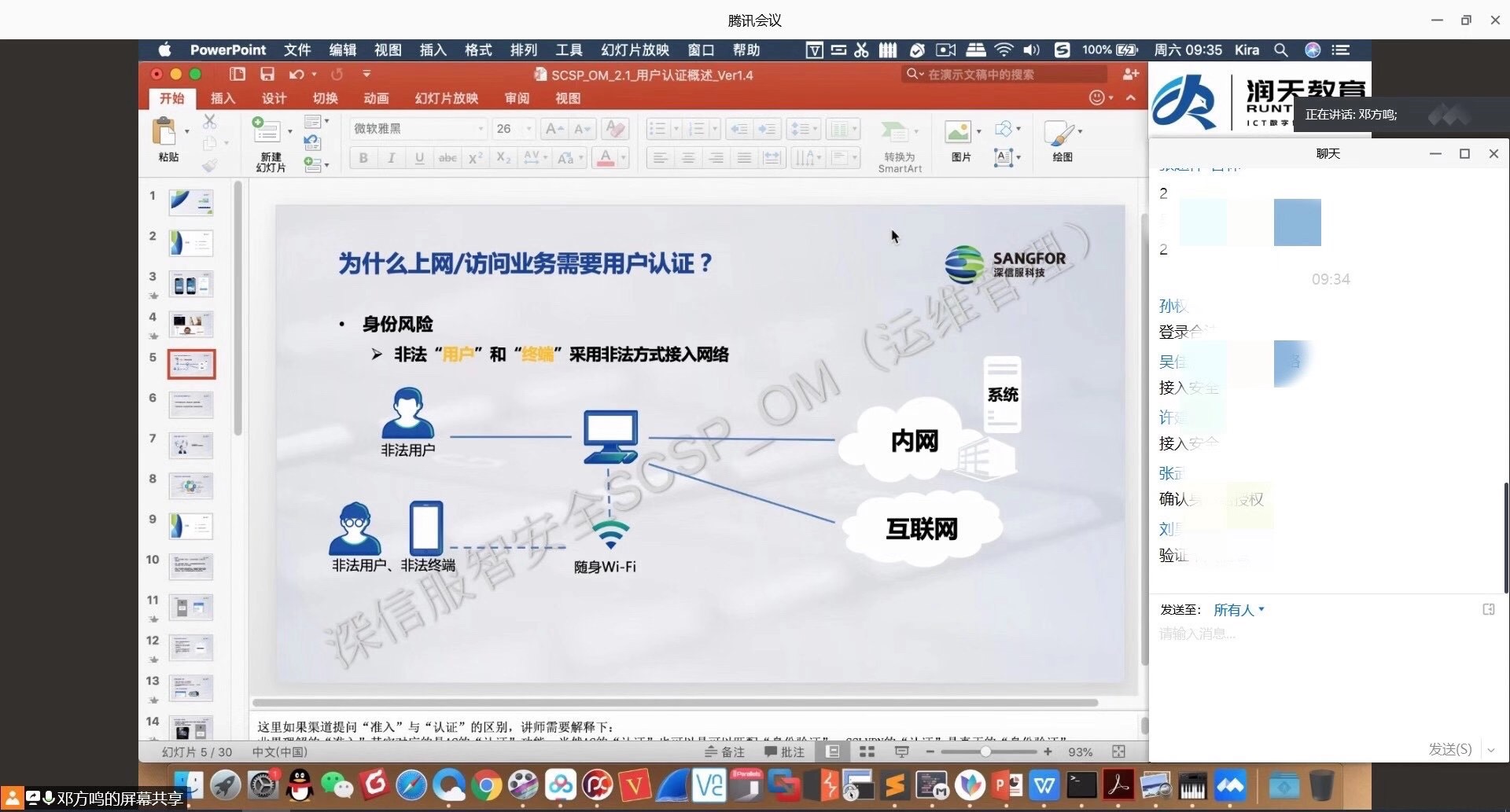Toggle Bold formatting
1510x812 pixels.
(x=363, y=158)
